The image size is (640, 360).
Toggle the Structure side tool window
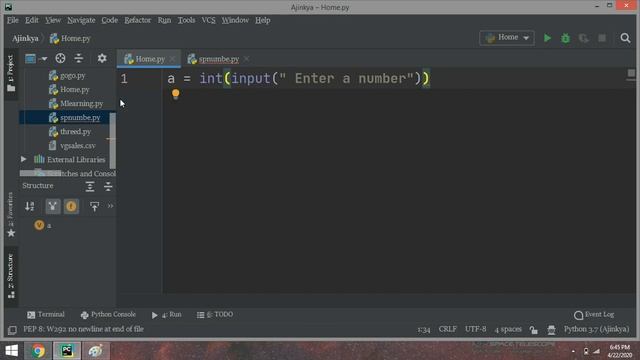[11, 276]
